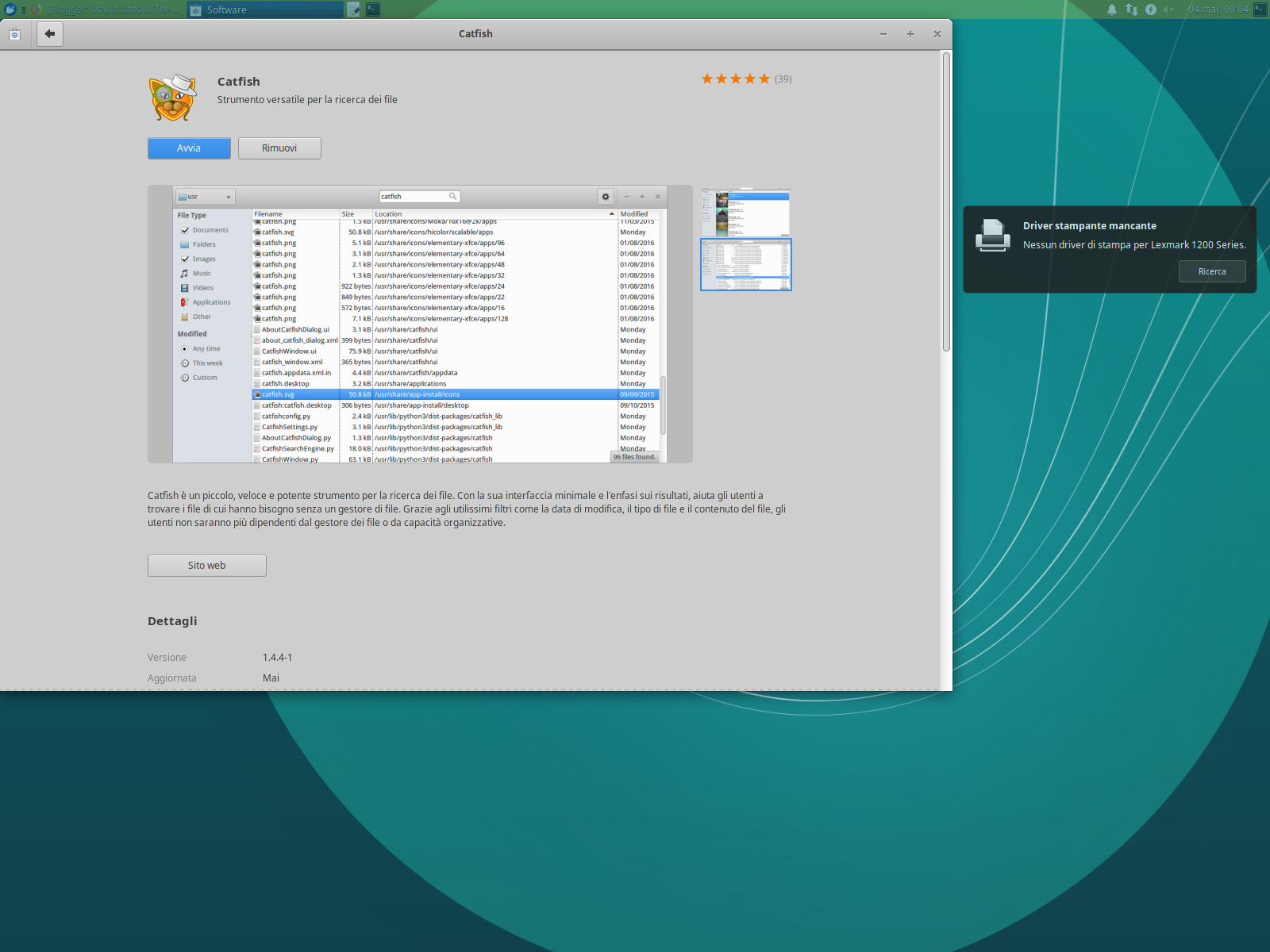
Task: Open the network connections indicator
Action: coord(1131,10)
